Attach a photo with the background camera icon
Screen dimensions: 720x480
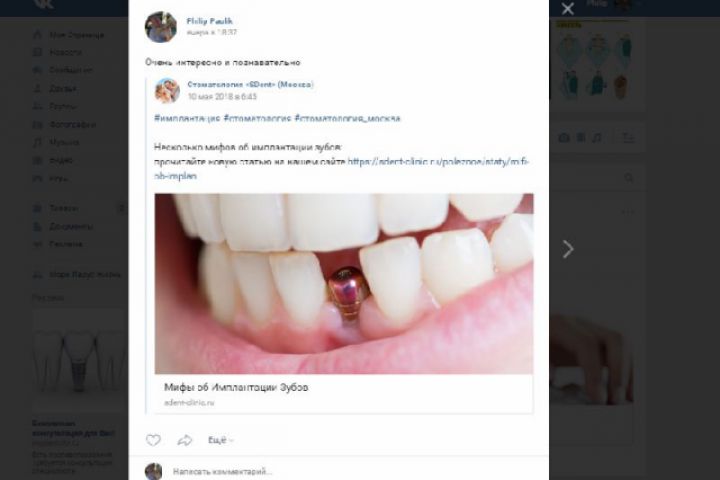click(564, 137)
